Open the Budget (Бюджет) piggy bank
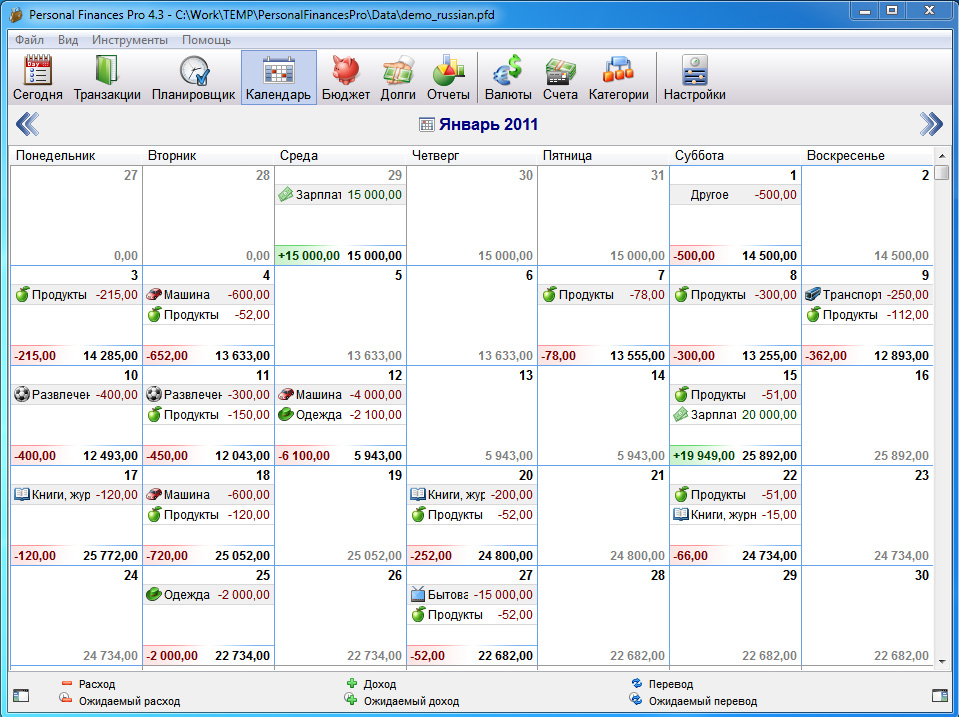 pos(346,78)
